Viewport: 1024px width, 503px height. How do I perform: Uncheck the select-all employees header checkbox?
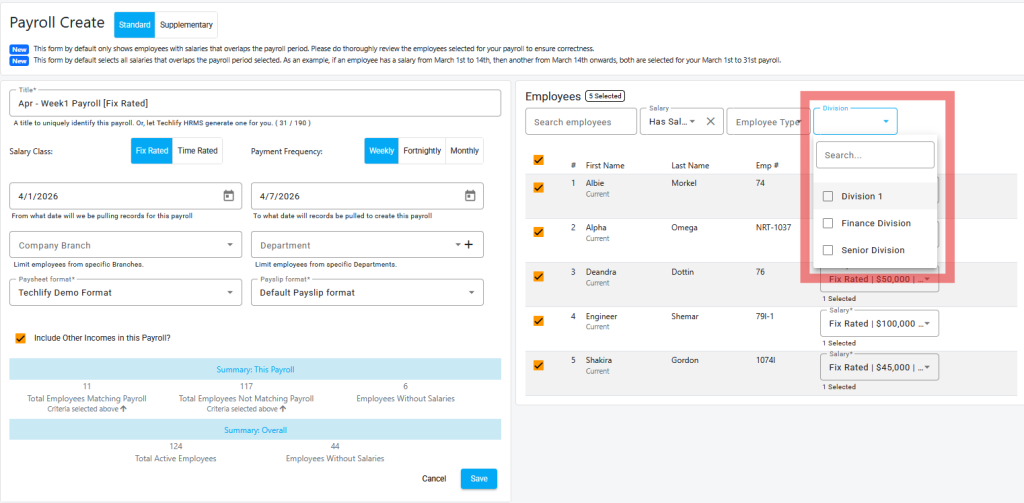point(539,160)
